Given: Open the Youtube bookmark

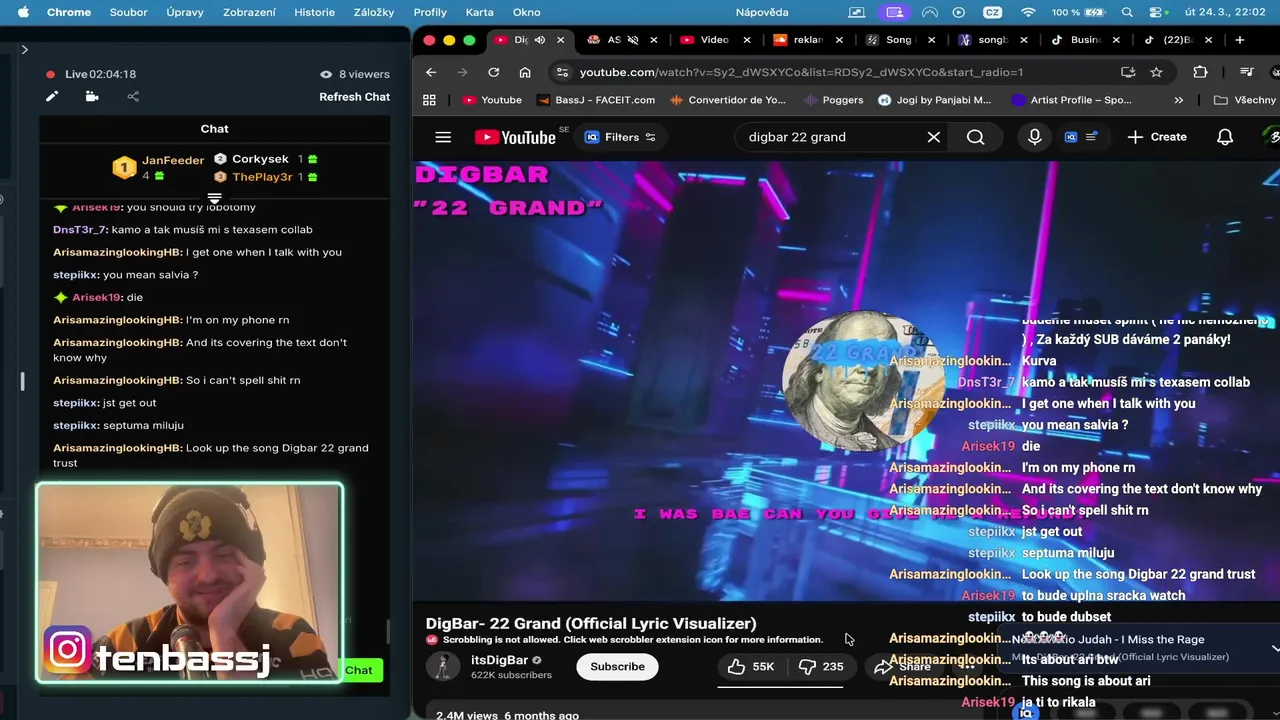Looking at the screenshot, I should (492, 100).
